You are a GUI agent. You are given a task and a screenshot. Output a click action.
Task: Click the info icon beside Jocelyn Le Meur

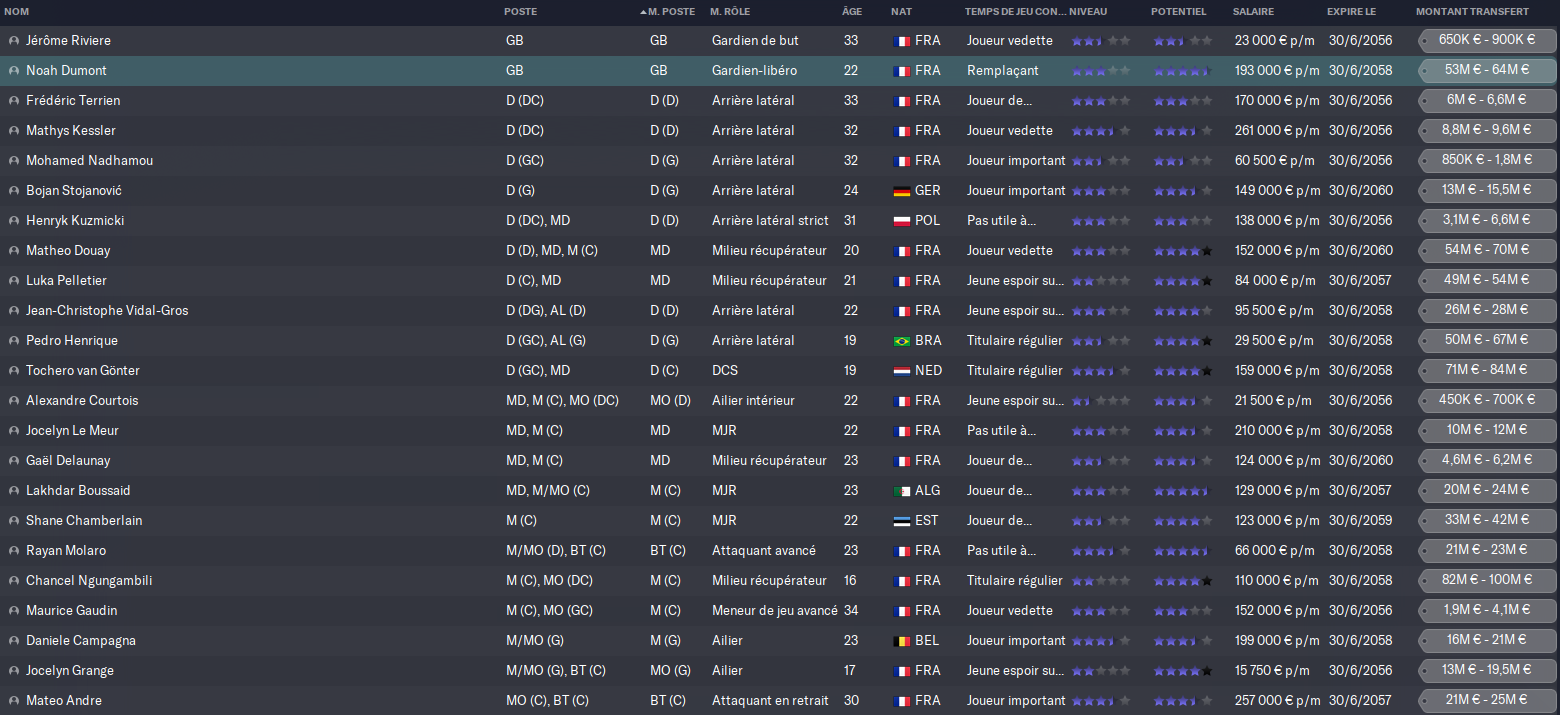(14, 431)
